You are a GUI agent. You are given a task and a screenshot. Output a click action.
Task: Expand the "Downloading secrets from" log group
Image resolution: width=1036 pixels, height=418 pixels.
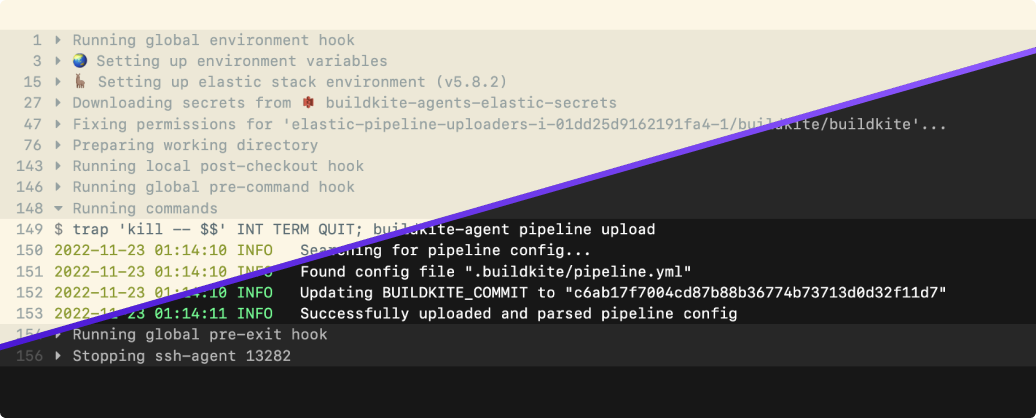click(58, 103)
